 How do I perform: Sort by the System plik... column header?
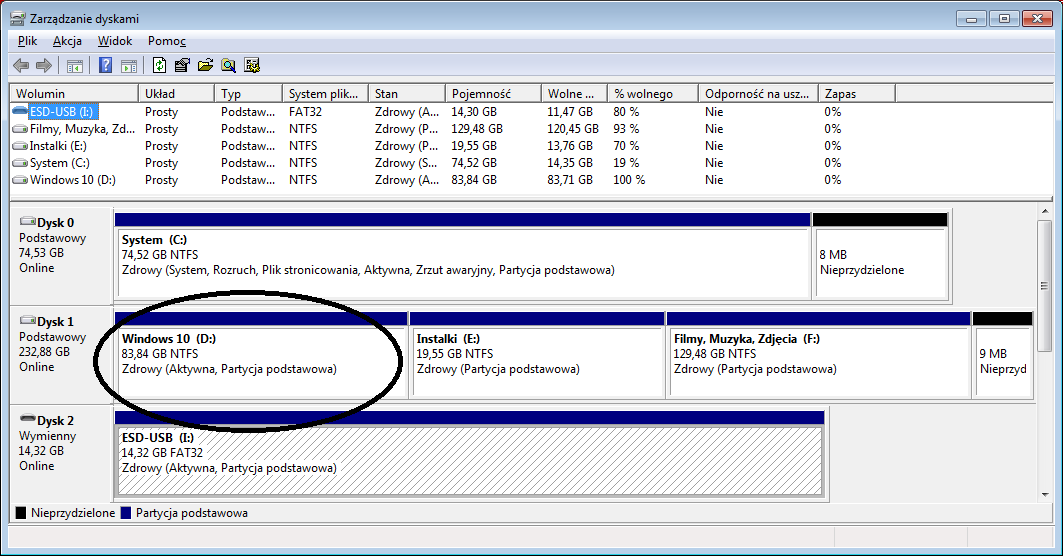(325, 94)
